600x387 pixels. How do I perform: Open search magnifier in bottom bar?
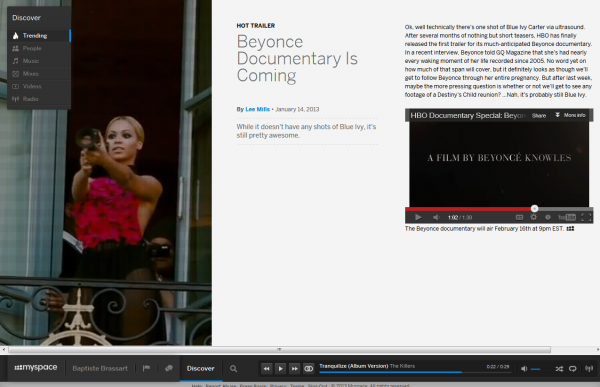point(233,368)
